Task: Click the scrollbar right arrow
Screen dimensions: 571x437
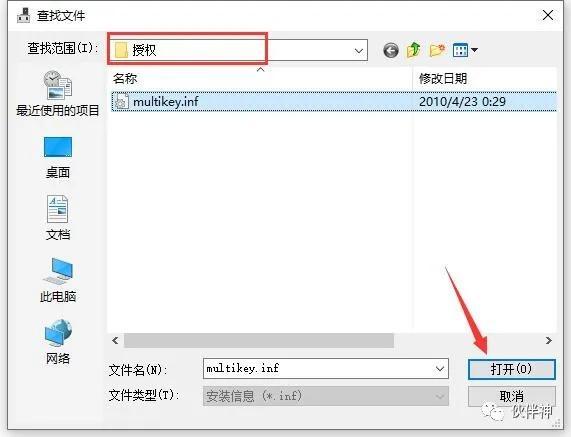Action: pos(549,340)
